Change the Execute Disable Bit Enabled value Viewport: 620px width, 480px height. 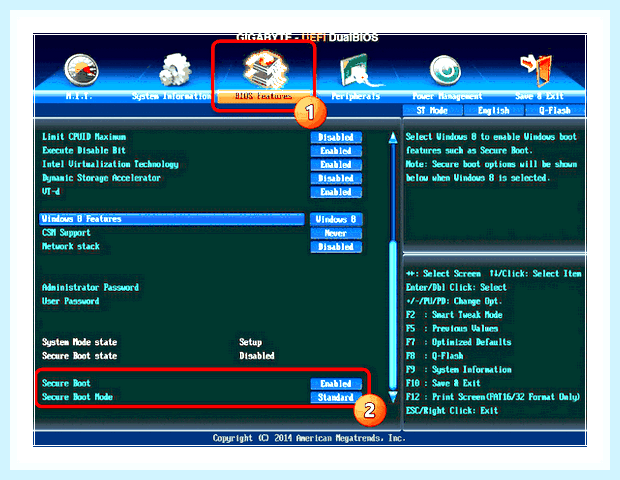click(x=336, y=151)
